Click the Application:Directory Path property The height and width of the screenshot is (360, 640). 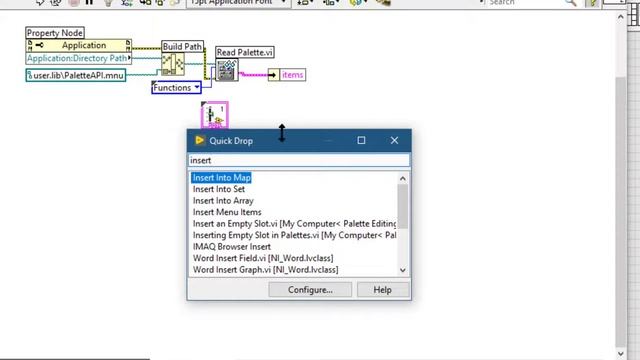pyautogui.click(x=78, y=58)
